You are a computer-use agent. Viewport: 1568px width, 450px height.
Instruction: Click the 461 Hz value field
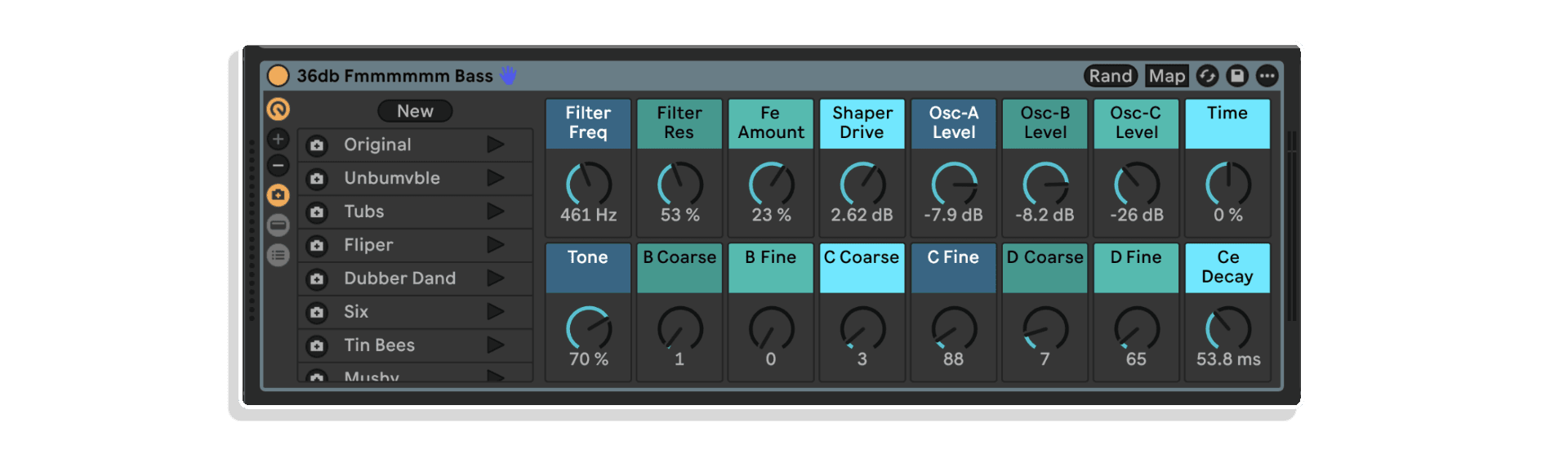pyautogui.click(x=589, y=215)
